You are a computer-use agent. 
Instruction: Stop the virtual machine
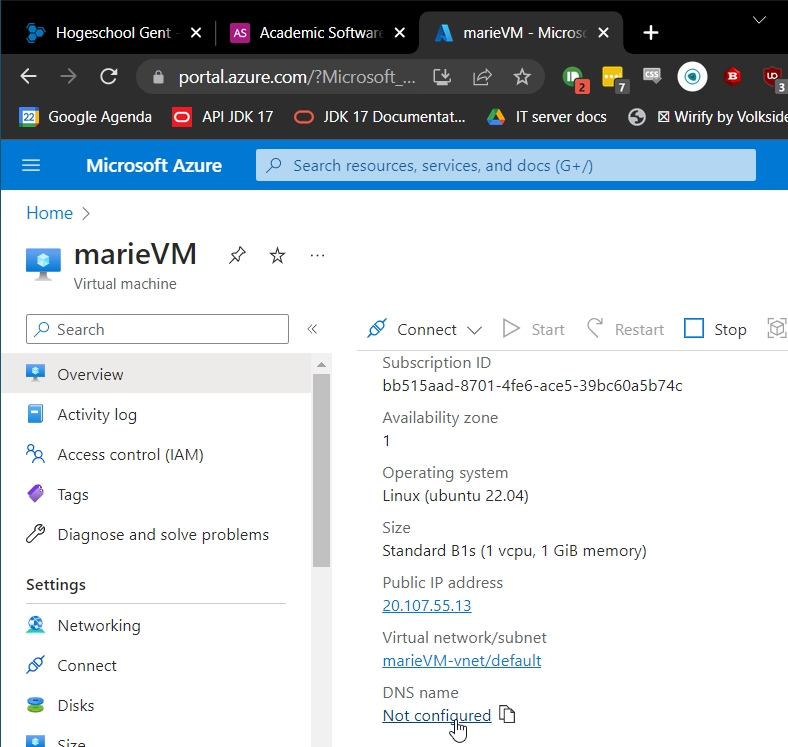(x=715, y=329)
